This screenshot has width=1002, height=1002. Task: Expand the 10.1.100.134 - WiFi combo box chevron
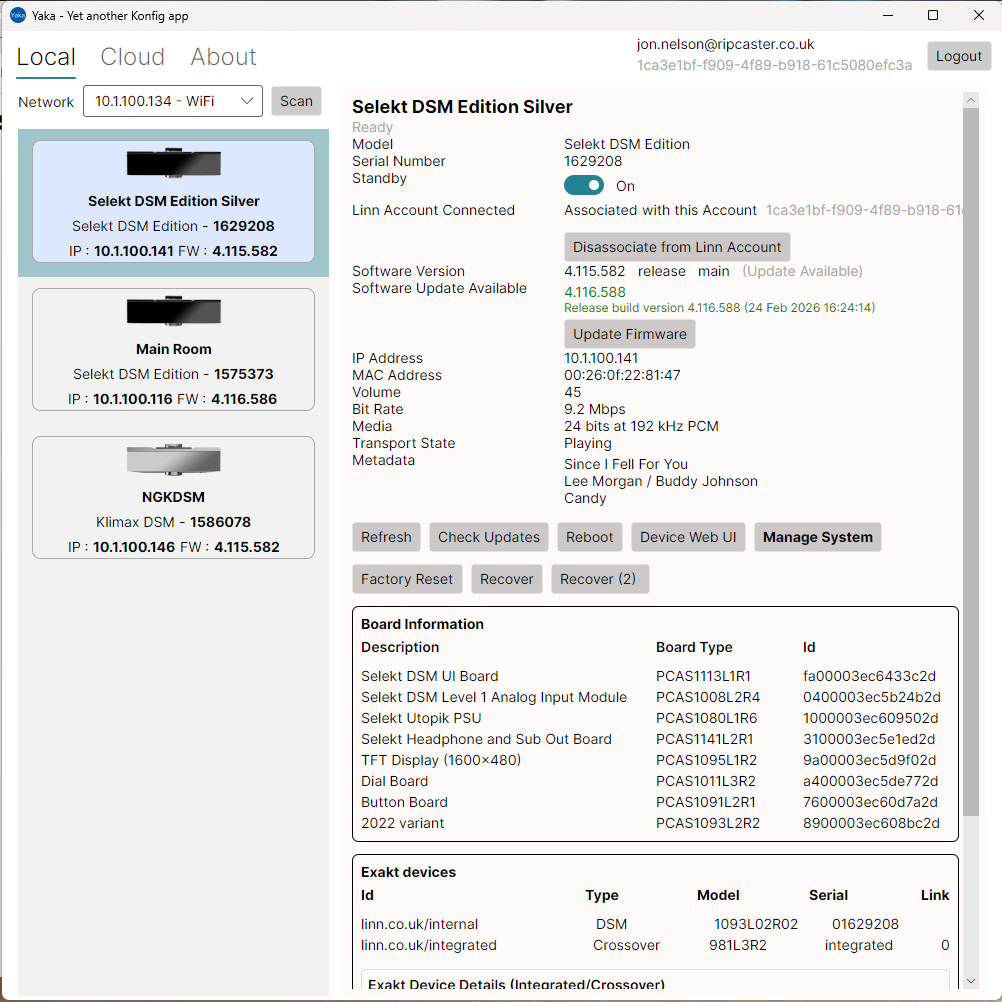(x=246, y=101)
